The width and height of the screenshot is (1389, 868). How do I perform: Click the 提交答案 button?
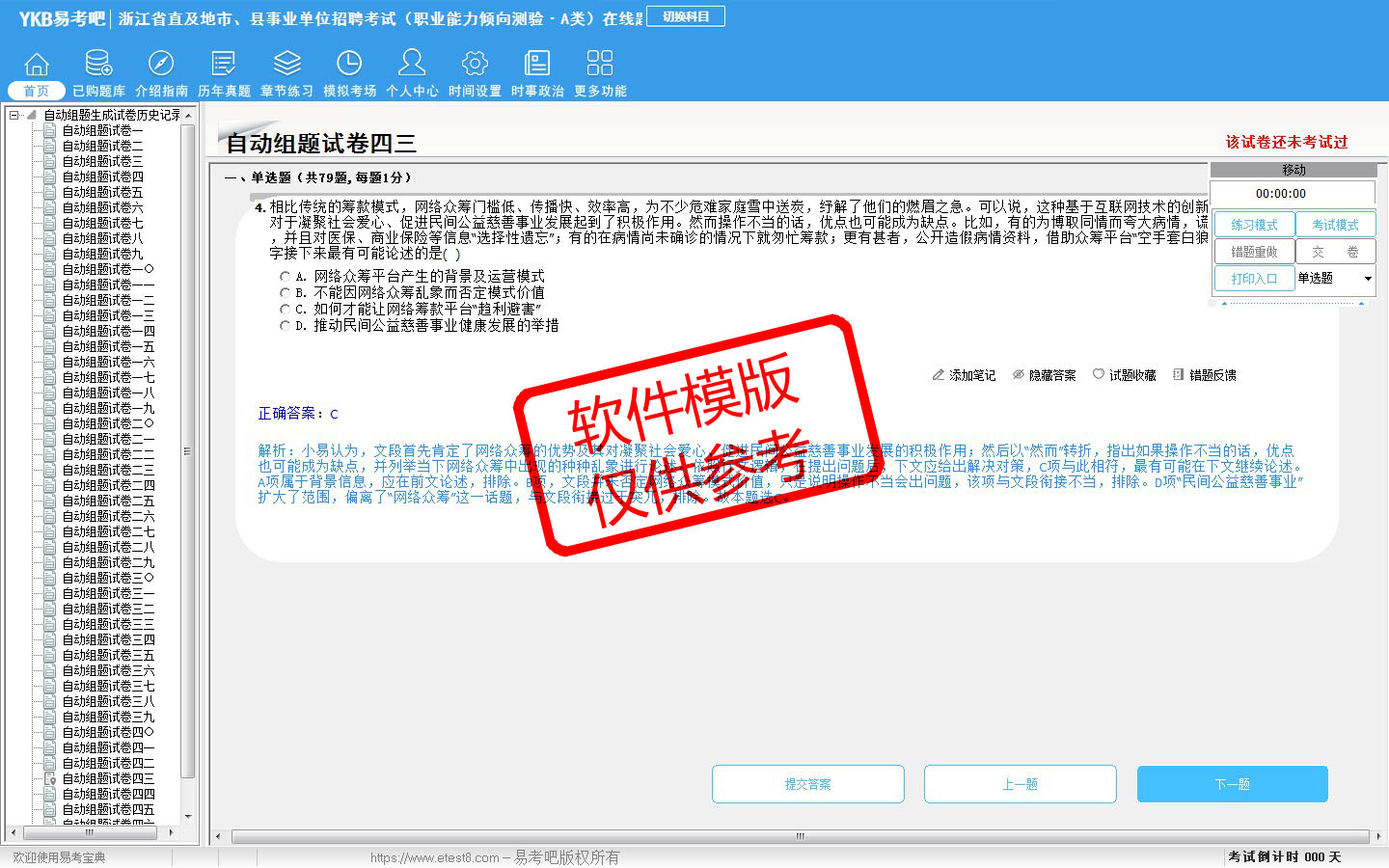(808, 784)
